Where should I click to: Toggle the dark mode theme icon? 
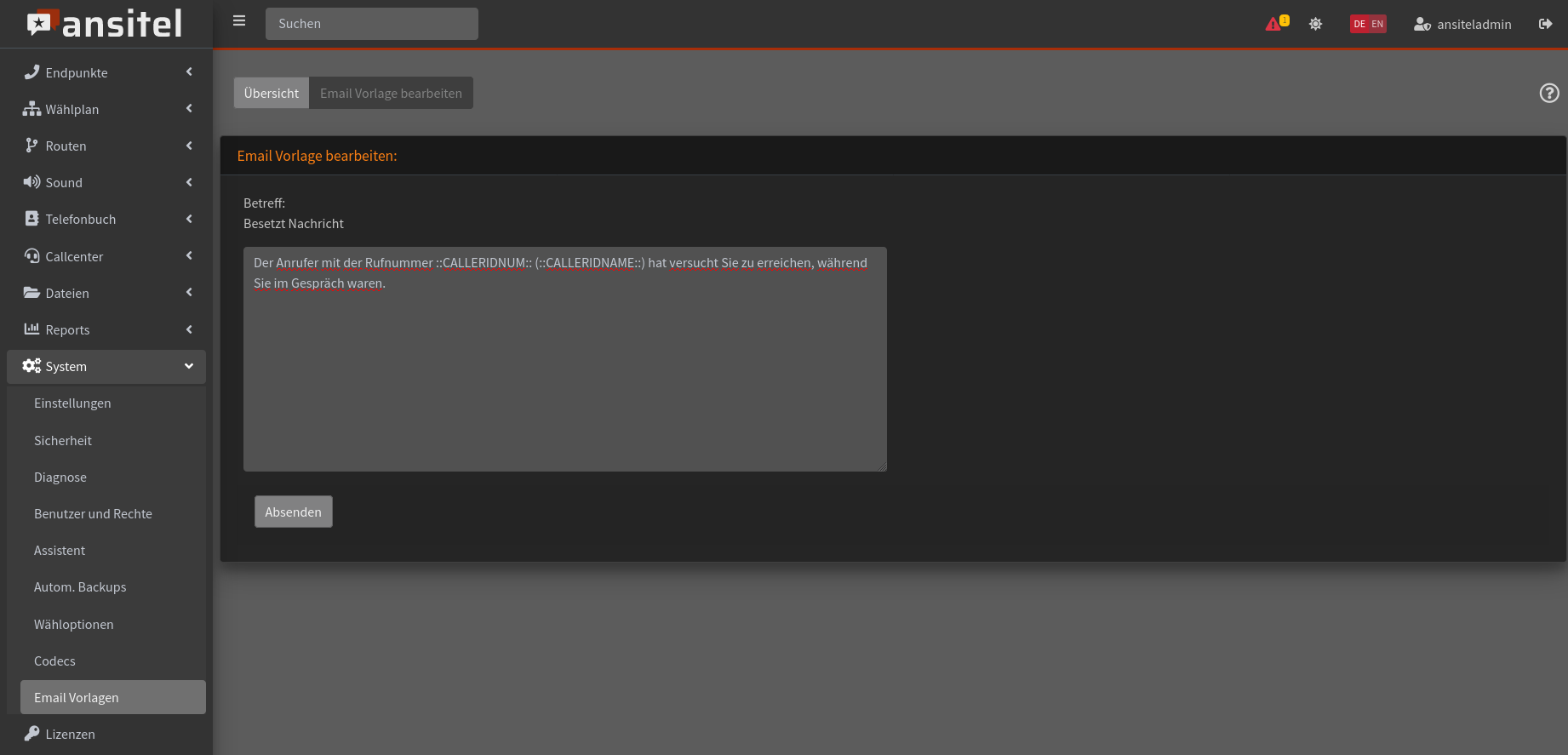click(1315, 24)
